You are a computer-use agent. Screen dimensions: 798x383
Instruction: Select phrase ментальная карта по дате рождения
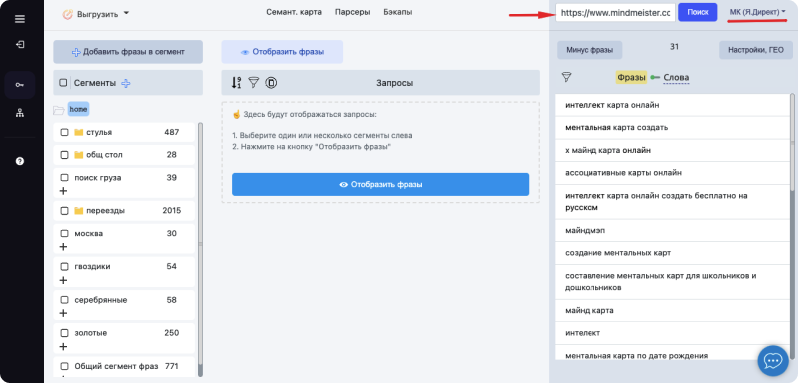(x=672, y=352)
